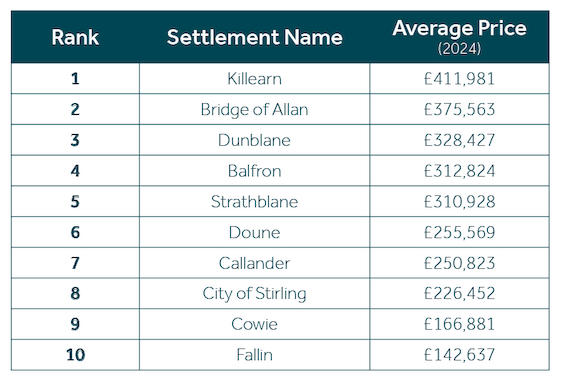564x382 pixels.
Task: Click the Fallin settlement name
Action: pyautogui.click(x=254, y=355)
